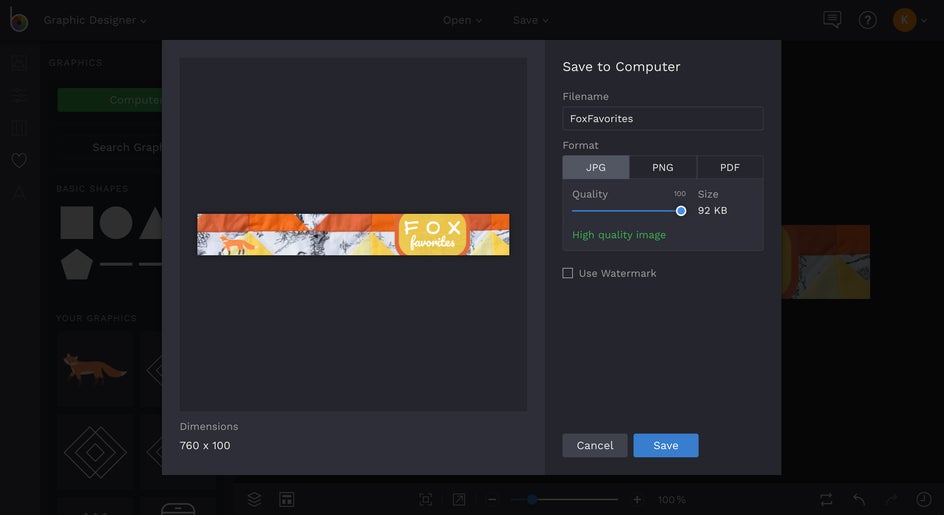Open the Text sidebar icon

(19, 193)
